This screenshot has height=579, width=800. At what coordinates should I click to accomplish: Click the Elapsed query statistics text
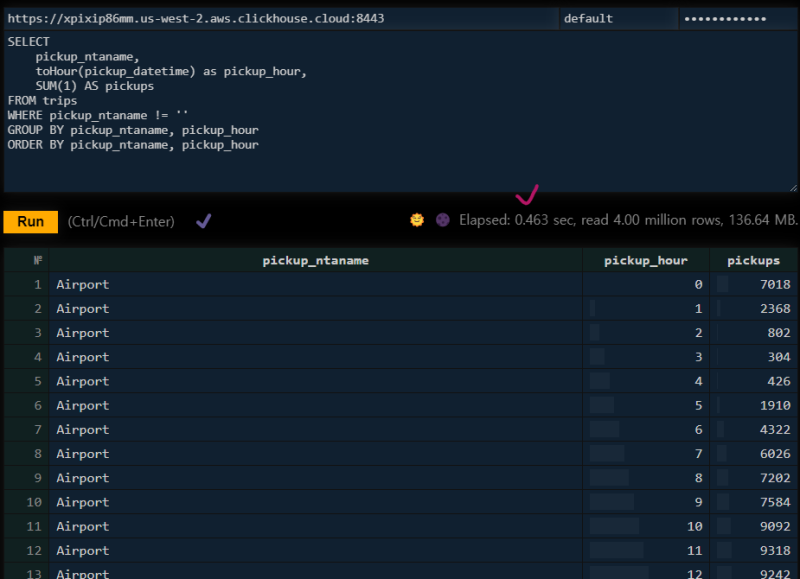(x=628, y=220)
